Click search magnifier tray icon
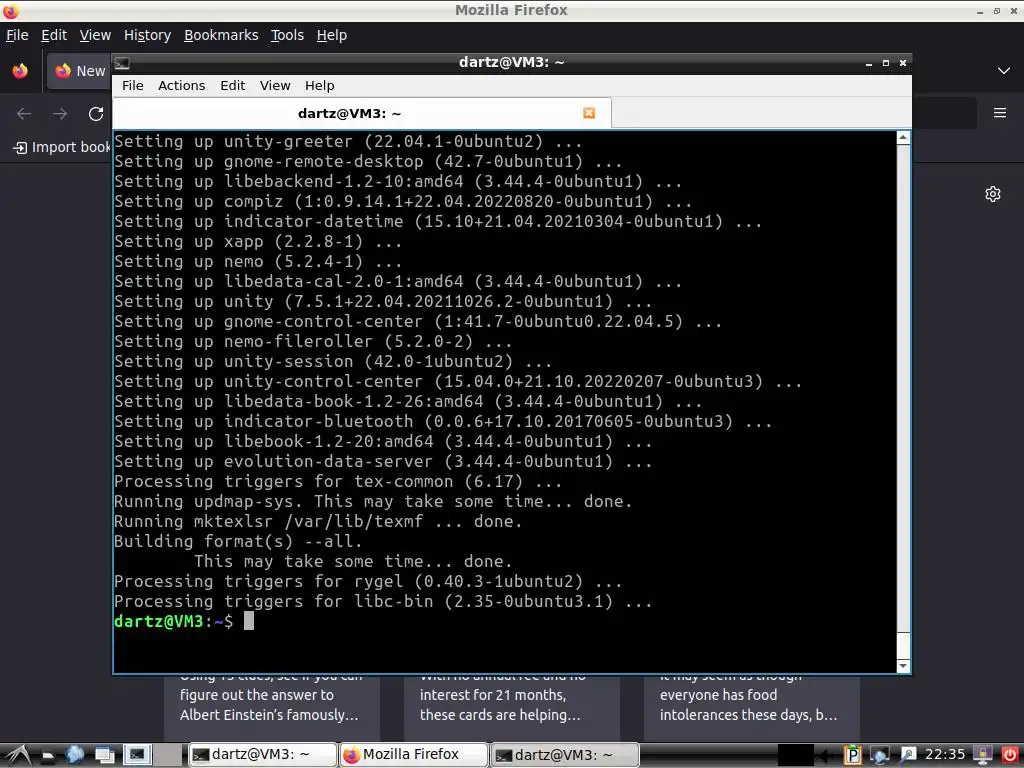1024x768 pixels. (908, 755)
